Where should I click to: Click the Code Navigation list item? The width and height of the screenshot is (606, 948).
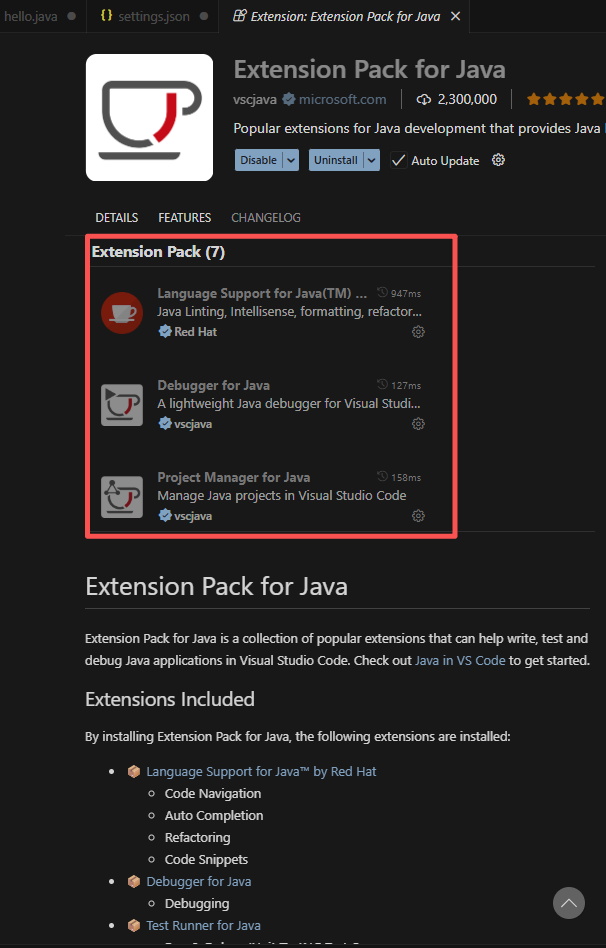pos(213,793)
